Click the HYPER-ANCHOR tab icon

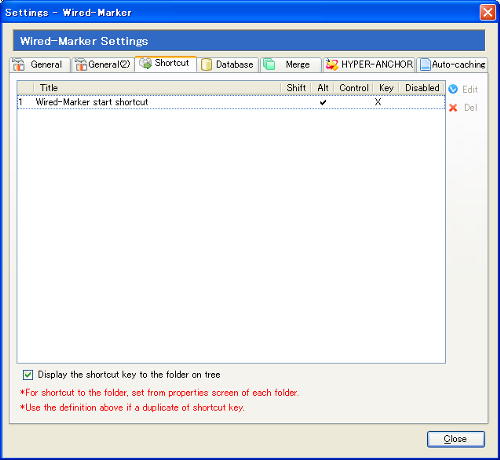(332, 65)
